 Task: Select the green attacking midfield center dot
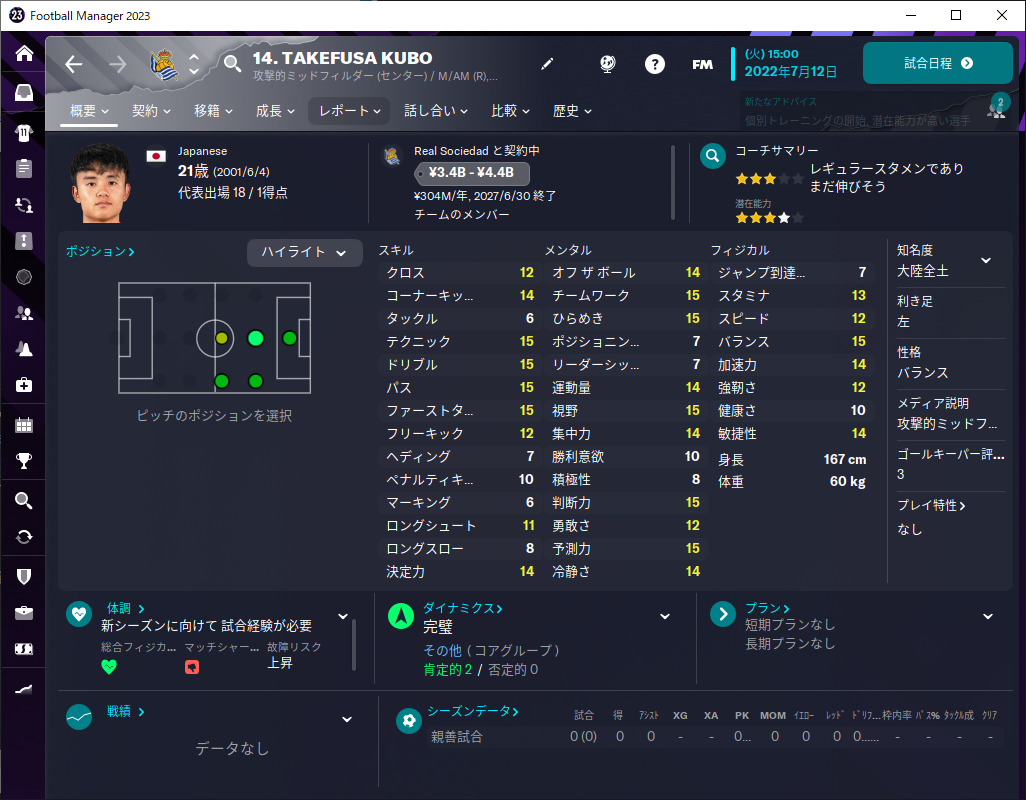(x=256, y=338)
